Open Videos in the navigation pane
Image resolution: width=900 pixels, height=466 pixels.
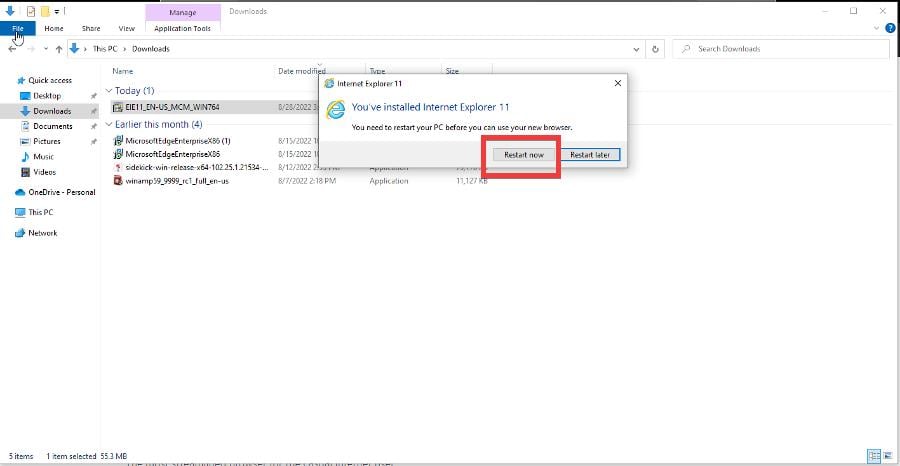44,172
